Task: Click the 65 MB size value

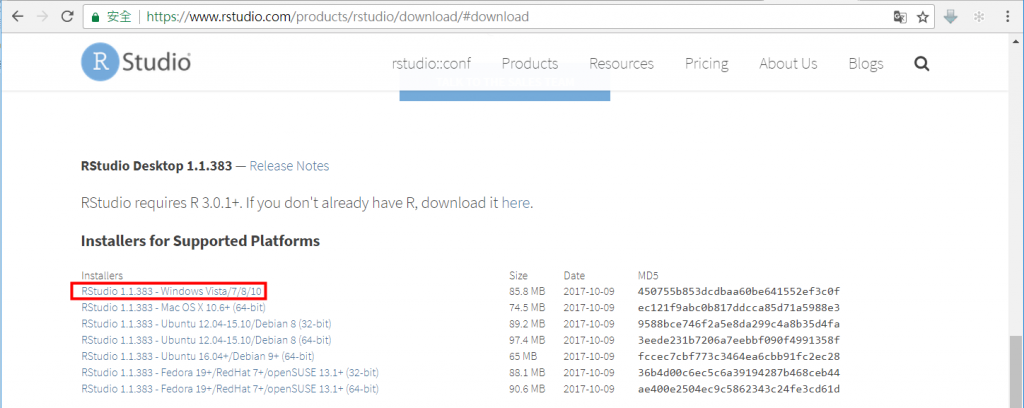Action: click(523, 356)
